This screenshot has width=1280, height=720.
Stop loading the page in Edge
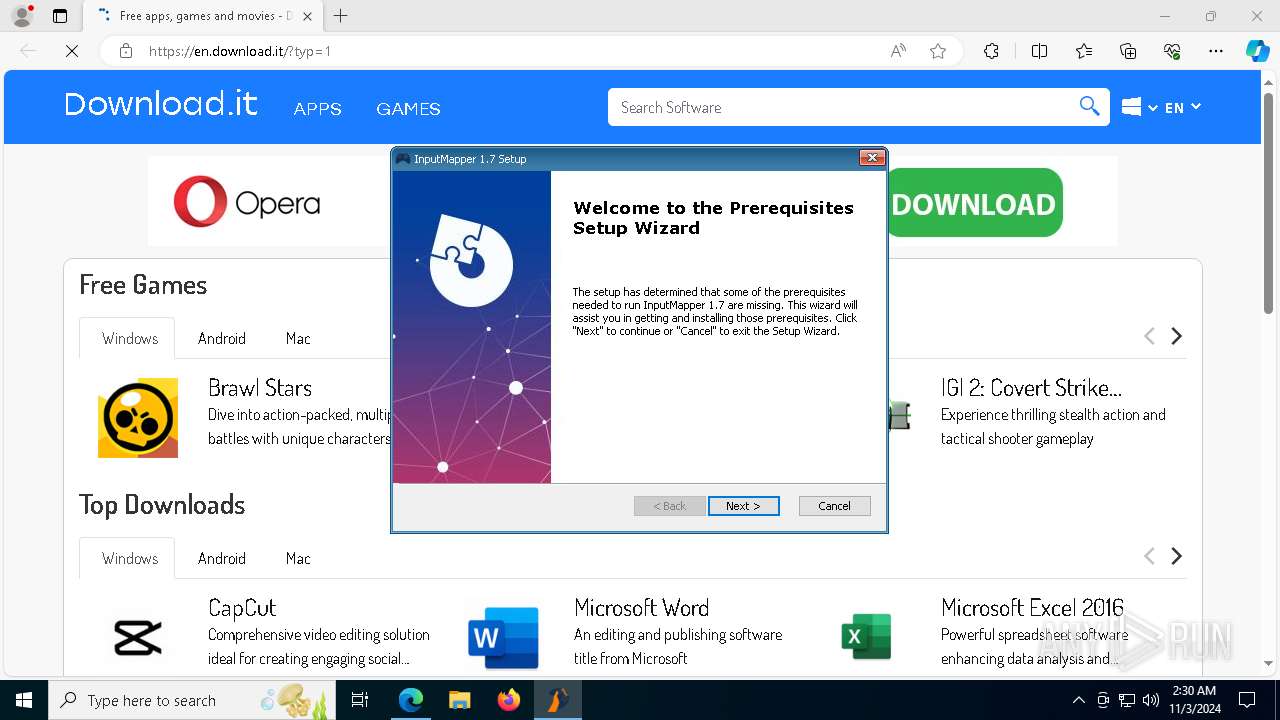coord(72,51)
